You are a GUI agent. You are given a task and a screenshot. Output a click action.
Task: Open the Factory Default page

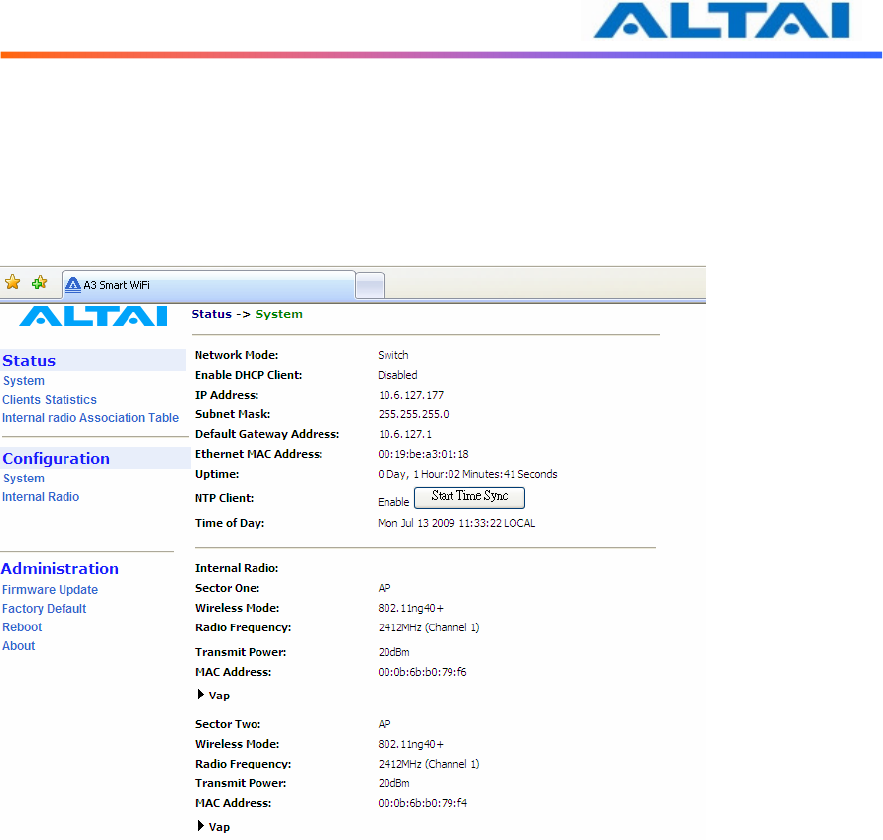(x=44, y=609)
